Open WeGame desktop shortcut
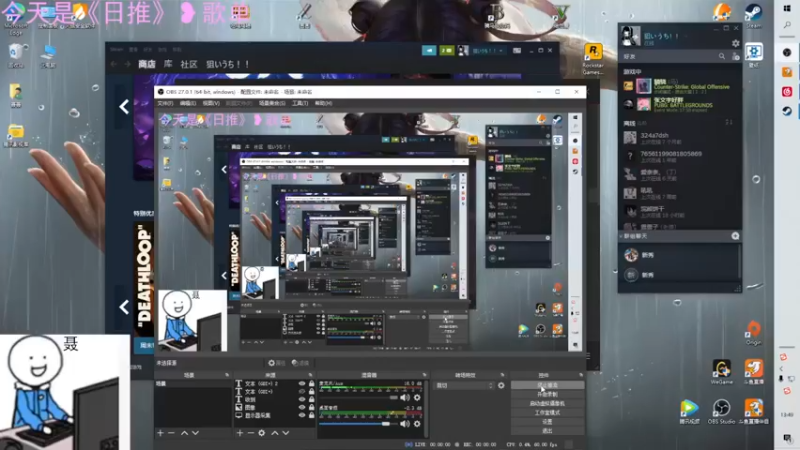 [x=721, y=372]
